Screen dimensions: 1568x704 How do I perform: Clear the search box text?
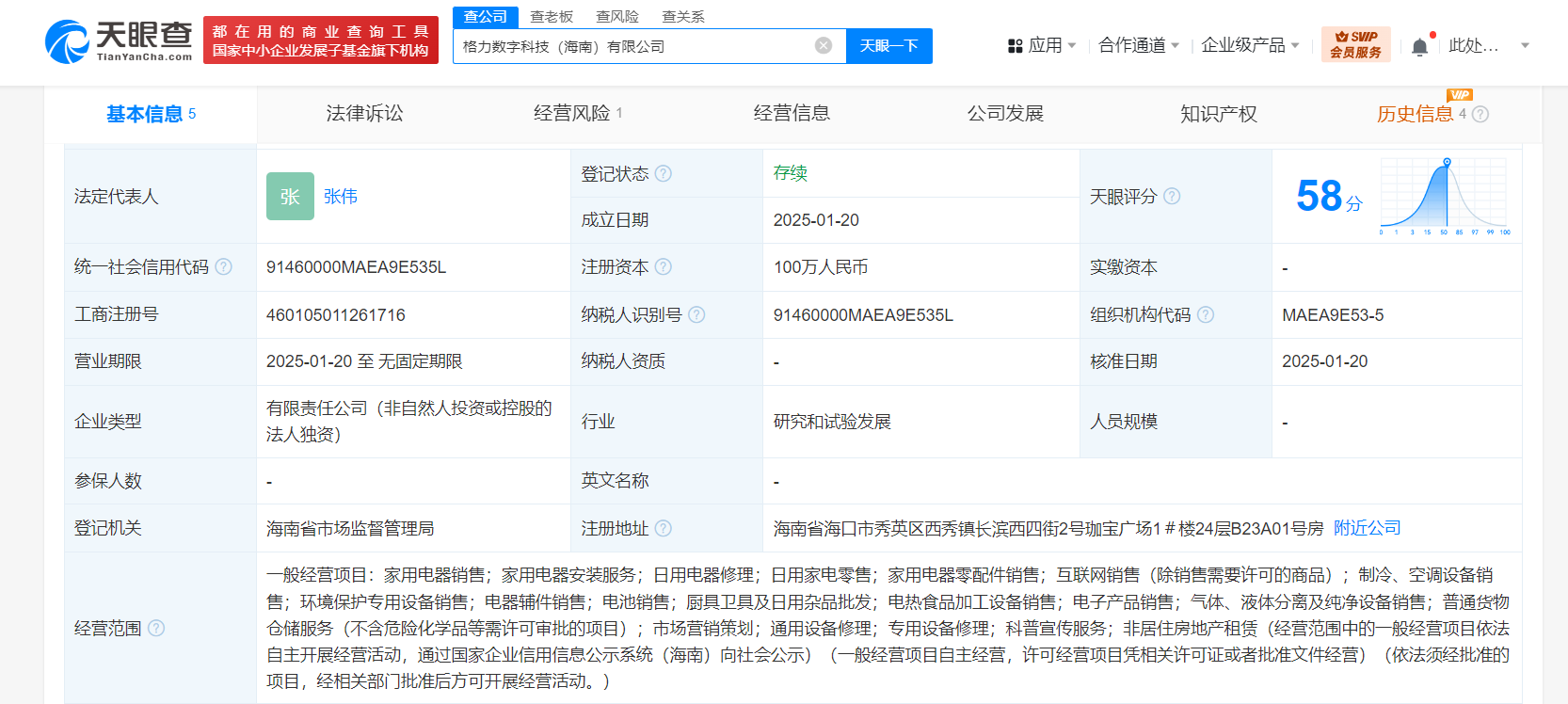tap(823, 46)
